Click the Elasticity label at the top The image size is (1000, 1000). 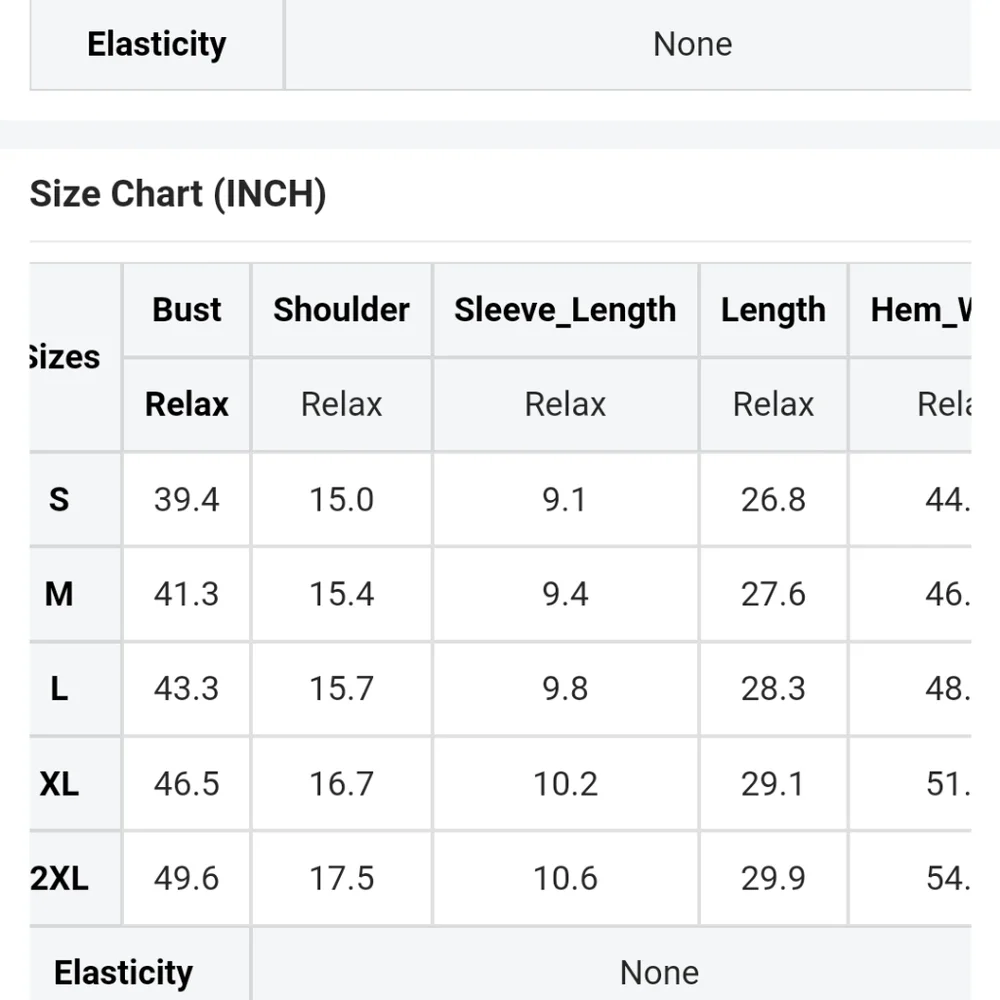[157, 44]
